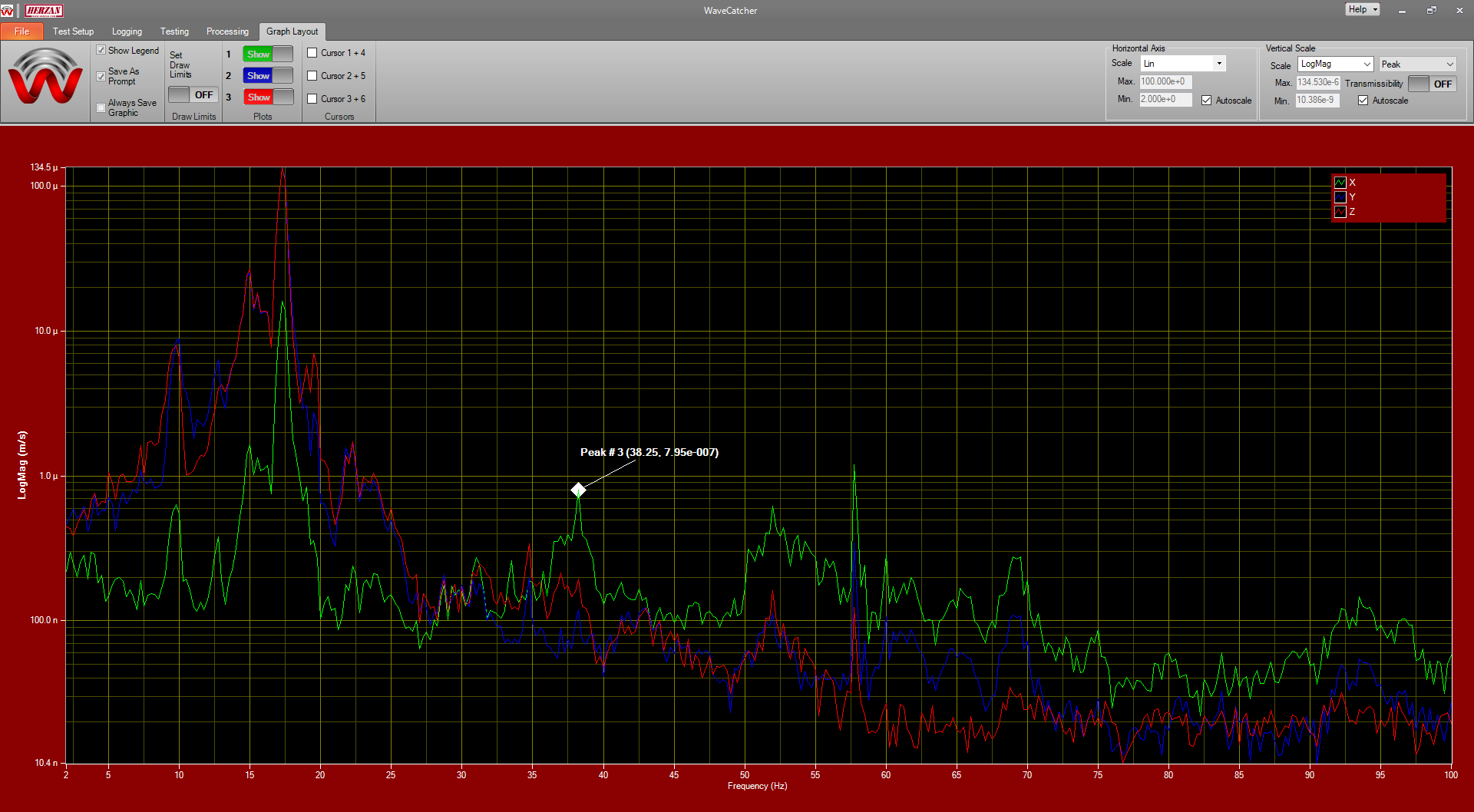
Task: Click the Herzan logo in the title bar
Action: tap(45, 11)
